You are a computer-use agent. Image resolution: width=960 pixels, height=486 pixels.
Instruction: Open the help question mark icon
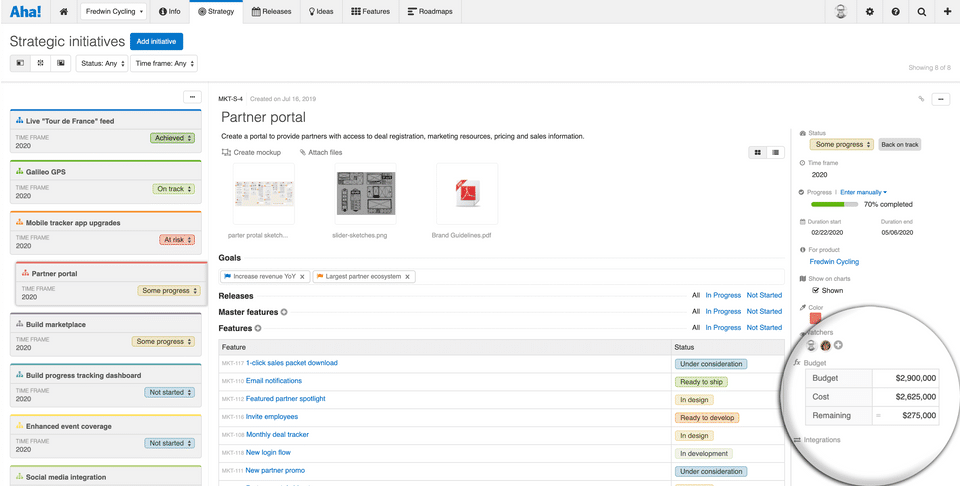(896, 12)
